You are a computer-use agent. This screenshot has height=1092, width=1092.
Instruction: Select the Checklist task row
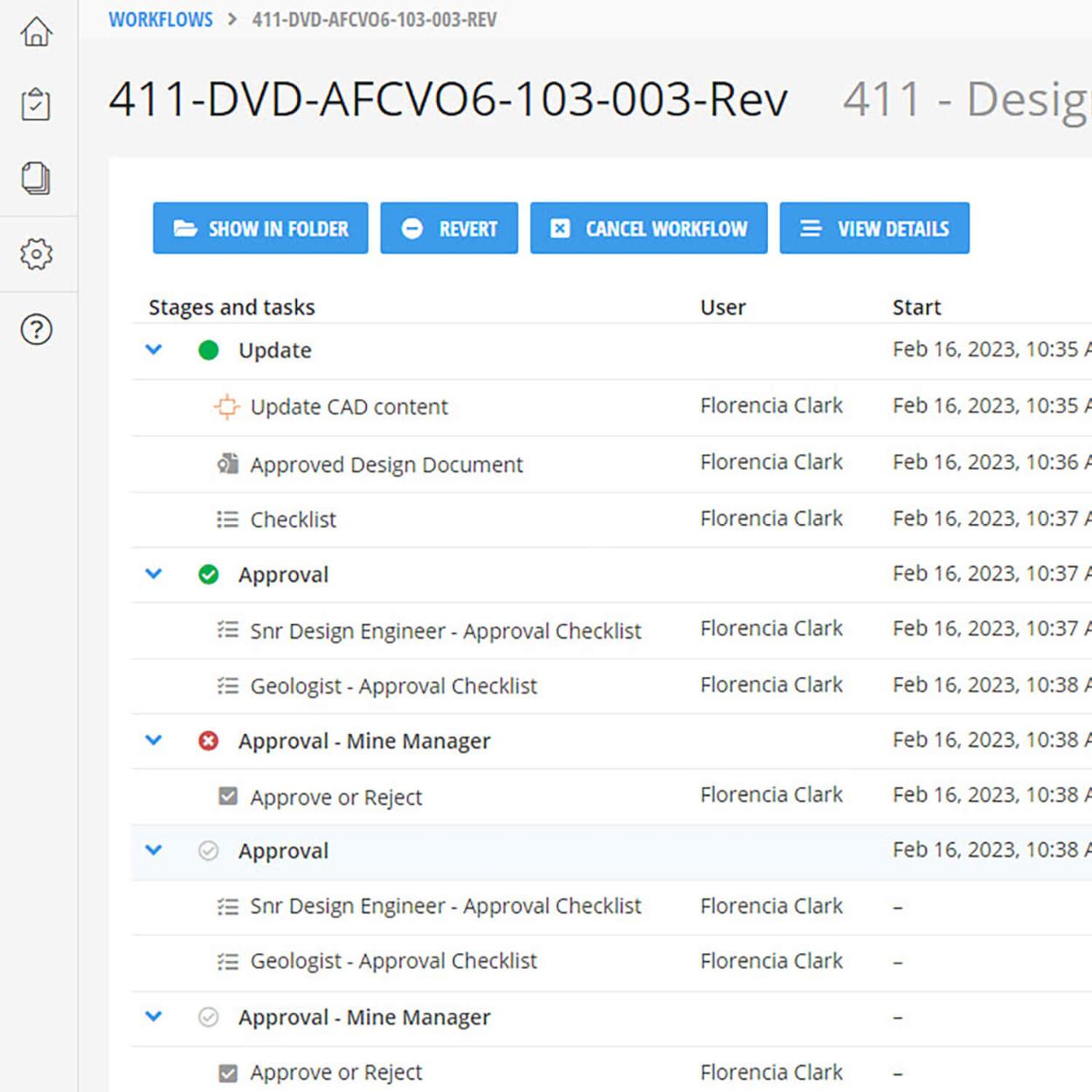294,520
